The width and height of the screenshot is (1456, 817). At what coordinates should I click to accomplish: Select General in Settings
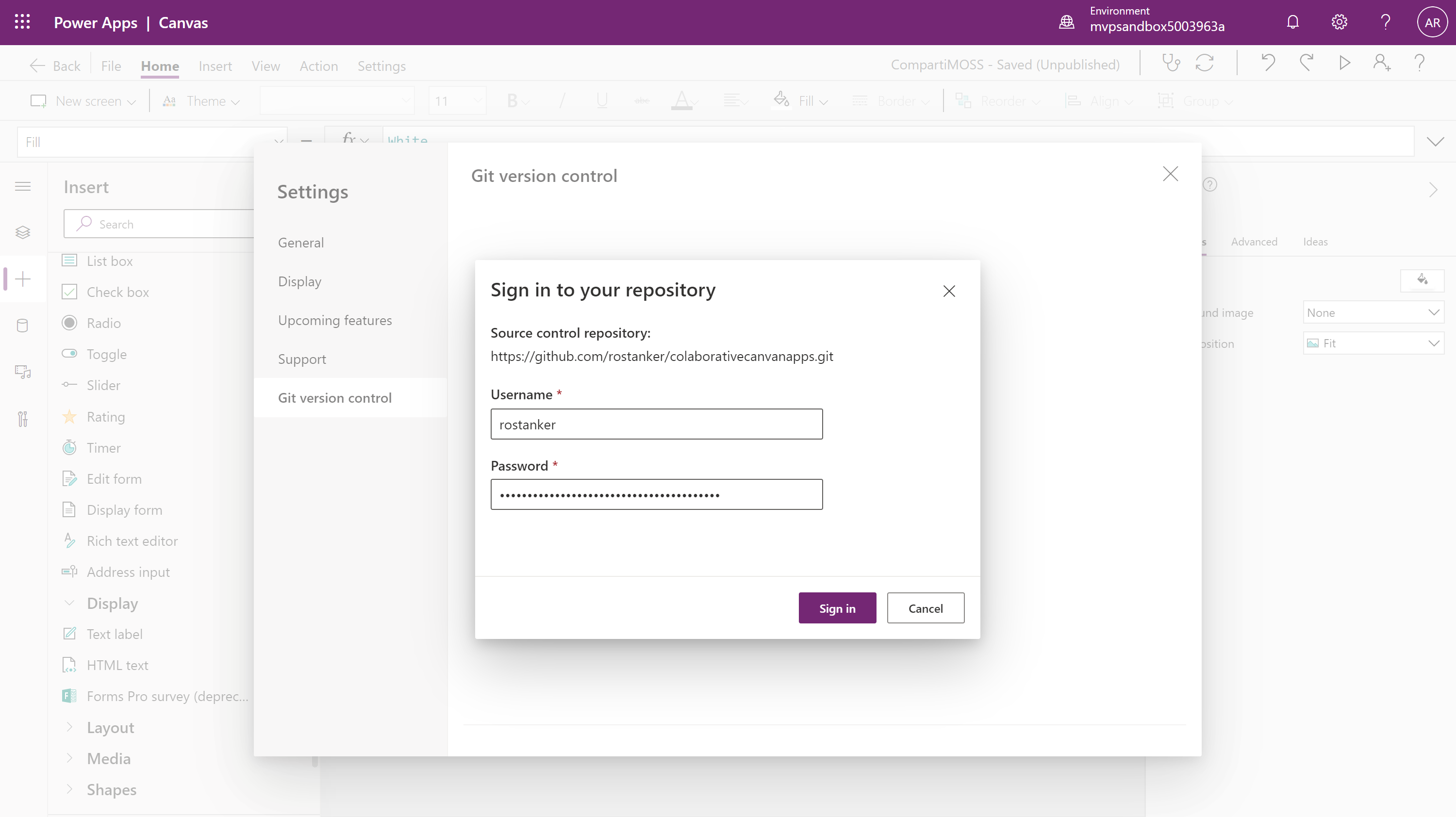click(x=350, y=243)
